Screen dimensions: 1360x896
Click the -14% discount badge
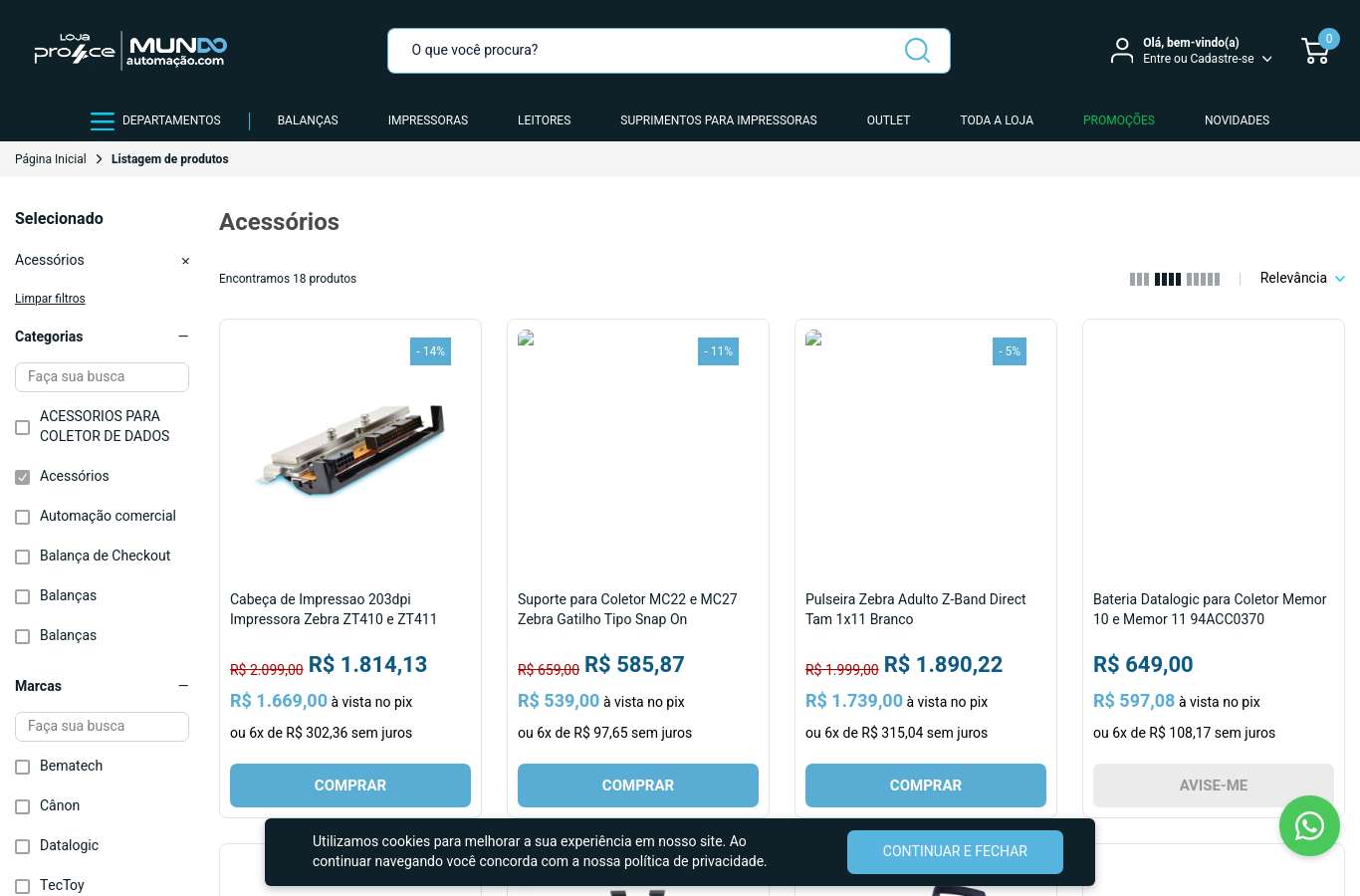pos(430,351)
